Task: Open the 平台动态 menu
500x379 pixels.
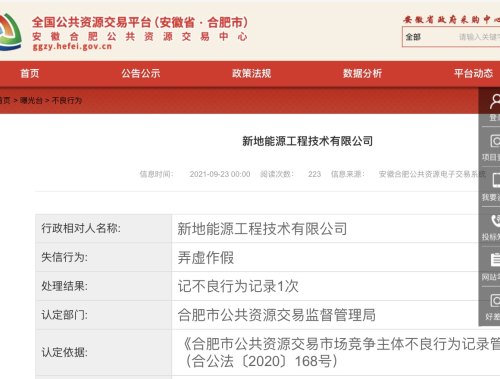Action: (x=473, y=73)
